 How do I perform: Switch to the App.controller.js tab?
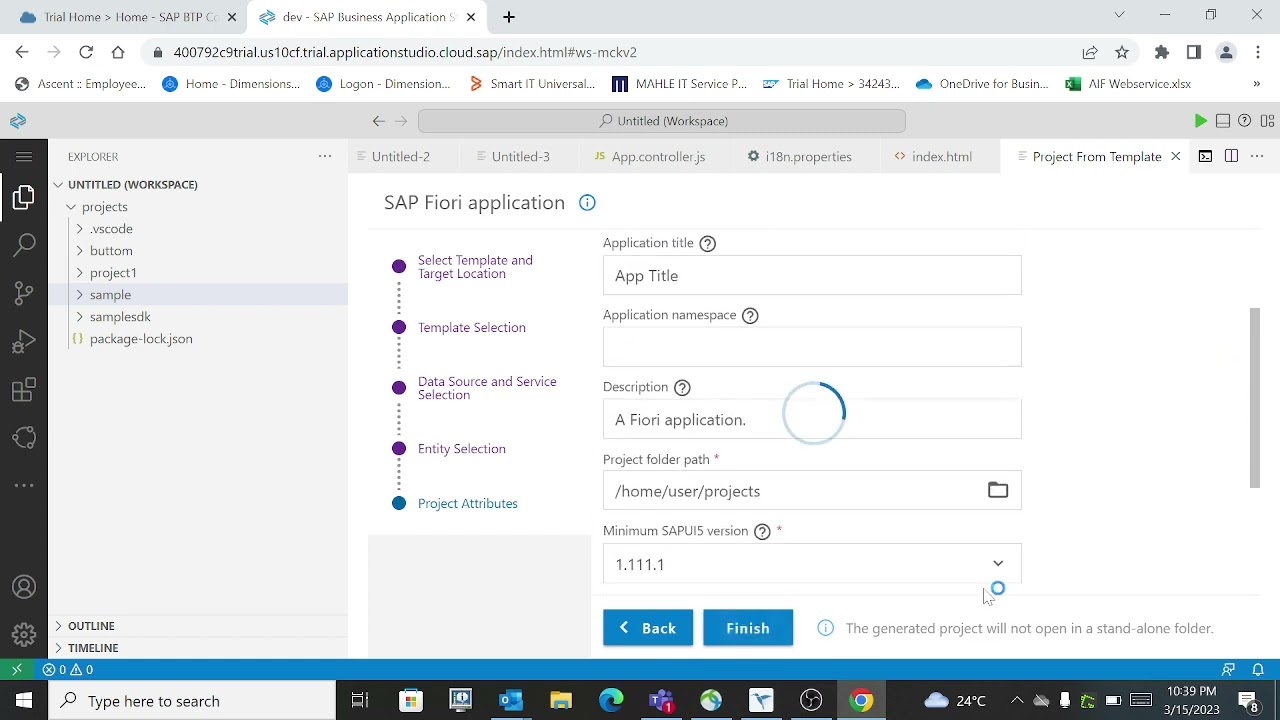point(658,157)
